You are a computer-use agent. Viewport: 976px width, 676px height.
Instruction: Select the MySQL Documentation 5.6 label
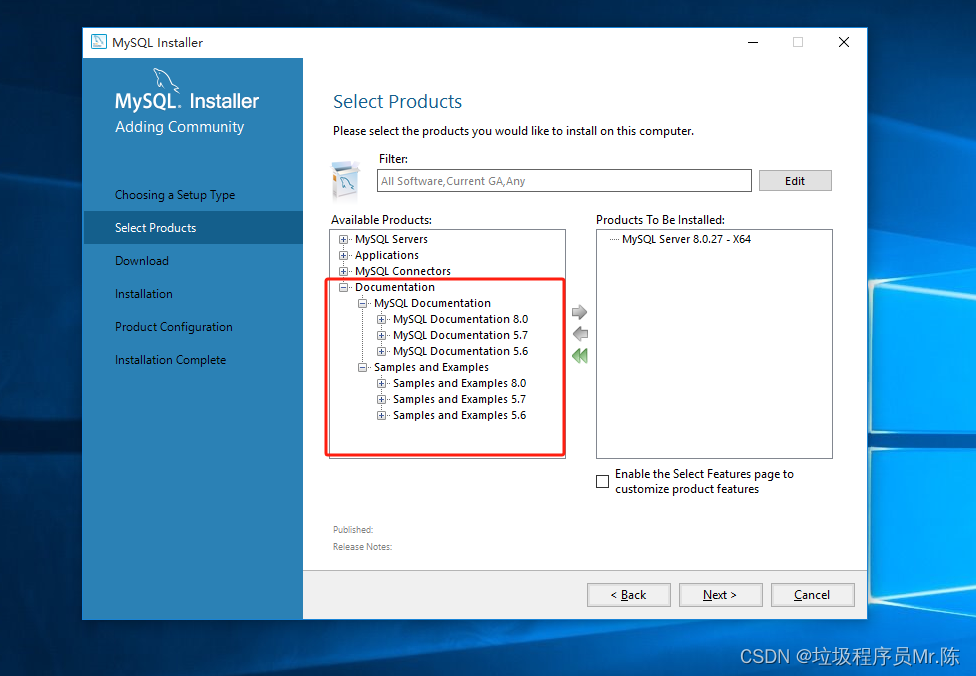(x=461, y=351)
